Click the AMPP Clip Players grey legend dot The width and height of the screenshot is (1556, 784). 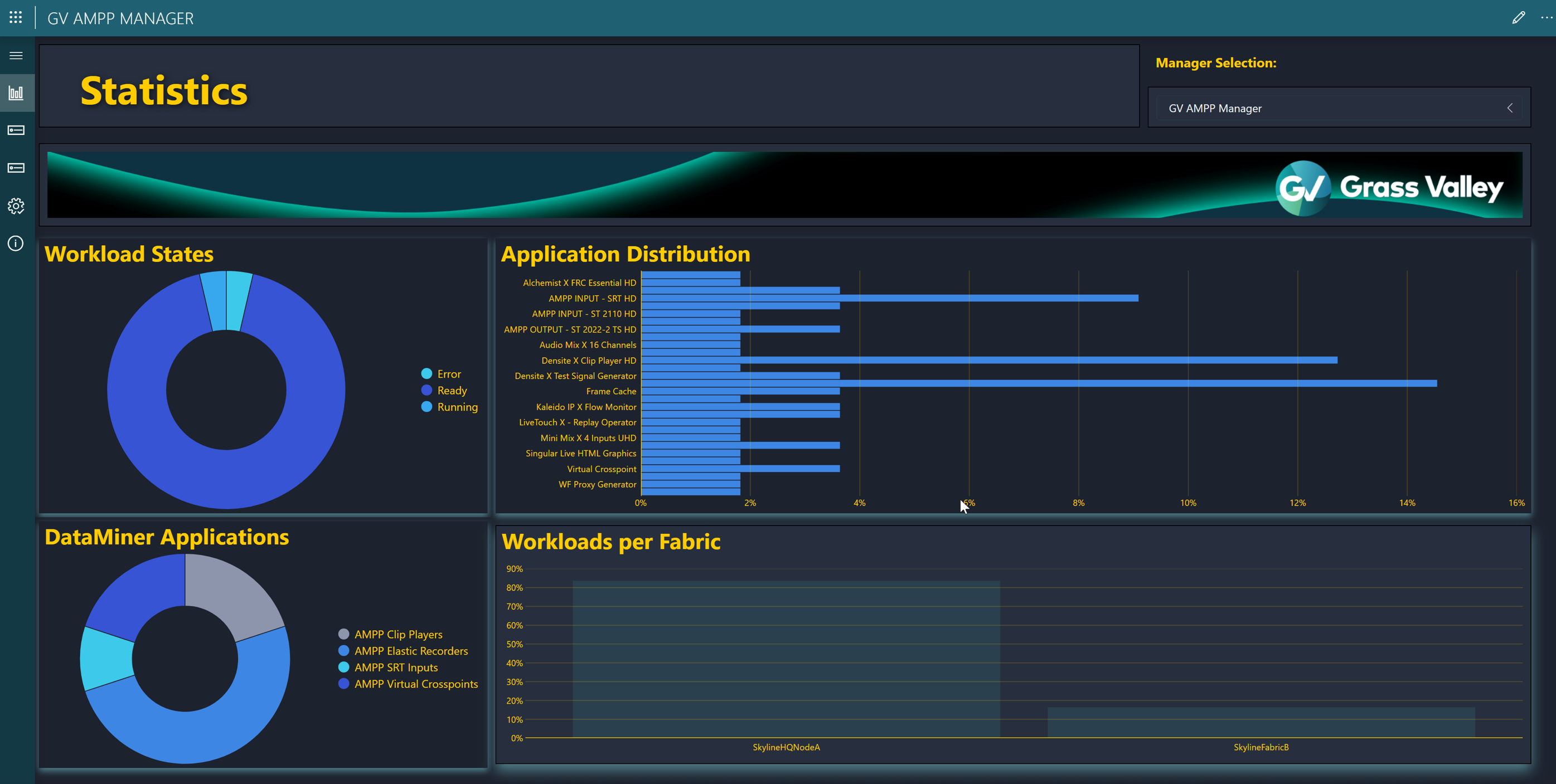click(x=343, y=634)
